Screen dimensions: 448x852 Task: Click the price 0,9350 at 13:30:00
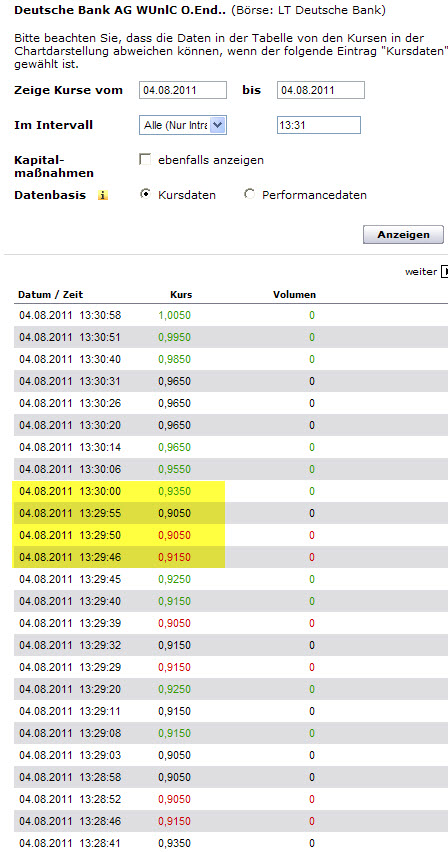pyautogui.click(x=175, y=491)
